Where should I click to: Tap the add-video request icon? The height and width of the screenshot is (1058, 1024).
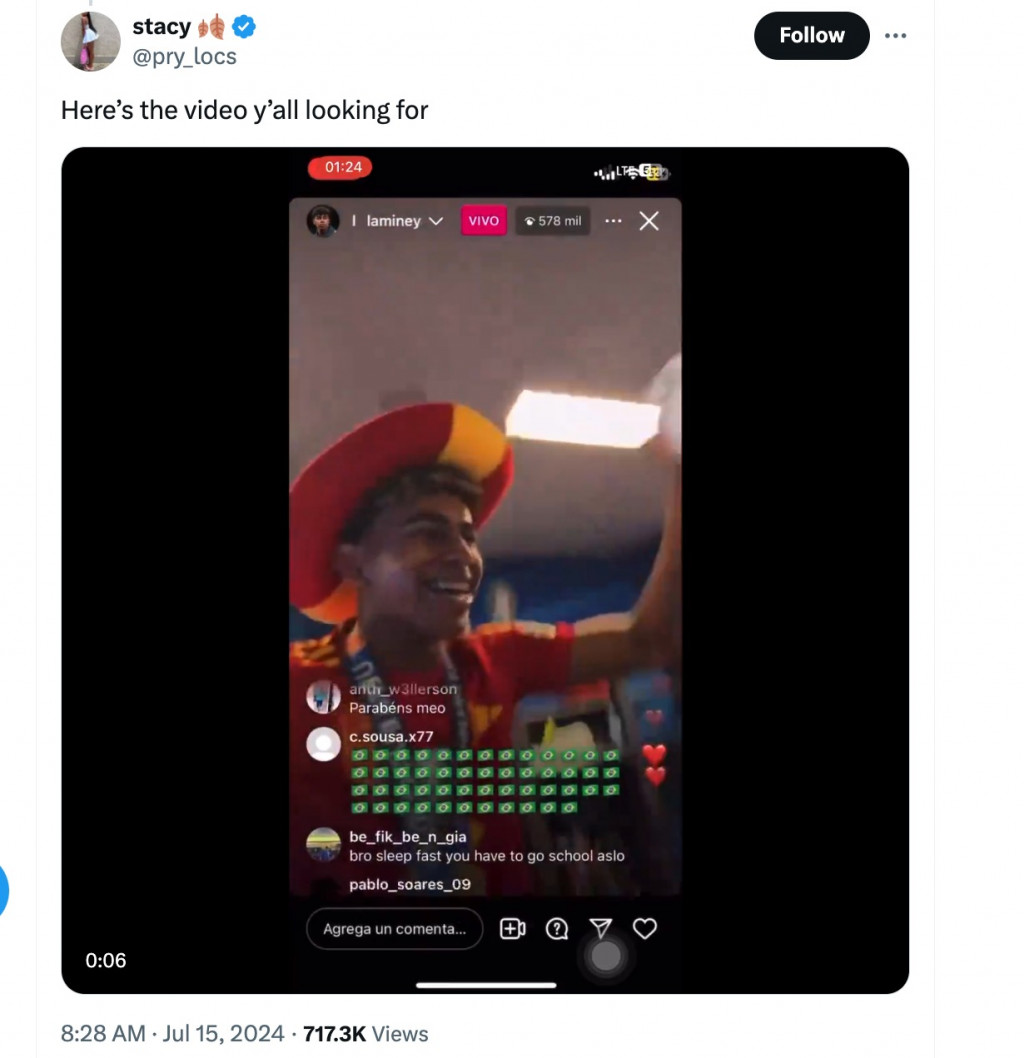coord(512,929)
